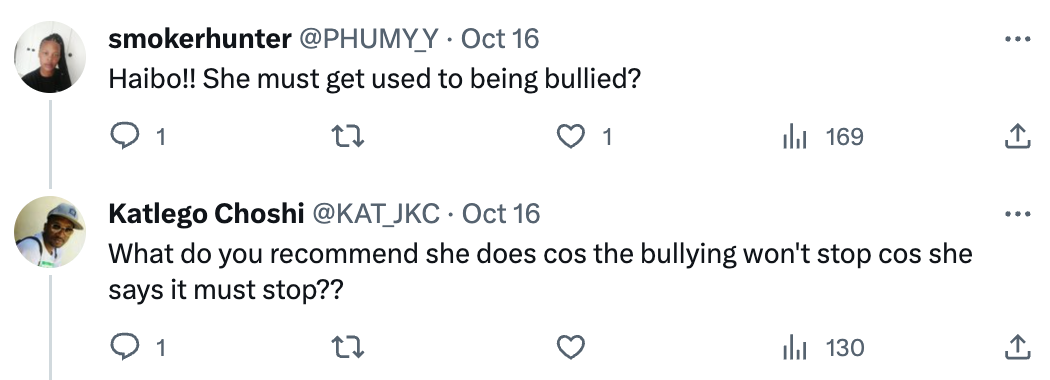Open more options on Katlego Choshi's tweet
The width and height of the screenshot is (1050, 380).
pos(1017,214)
